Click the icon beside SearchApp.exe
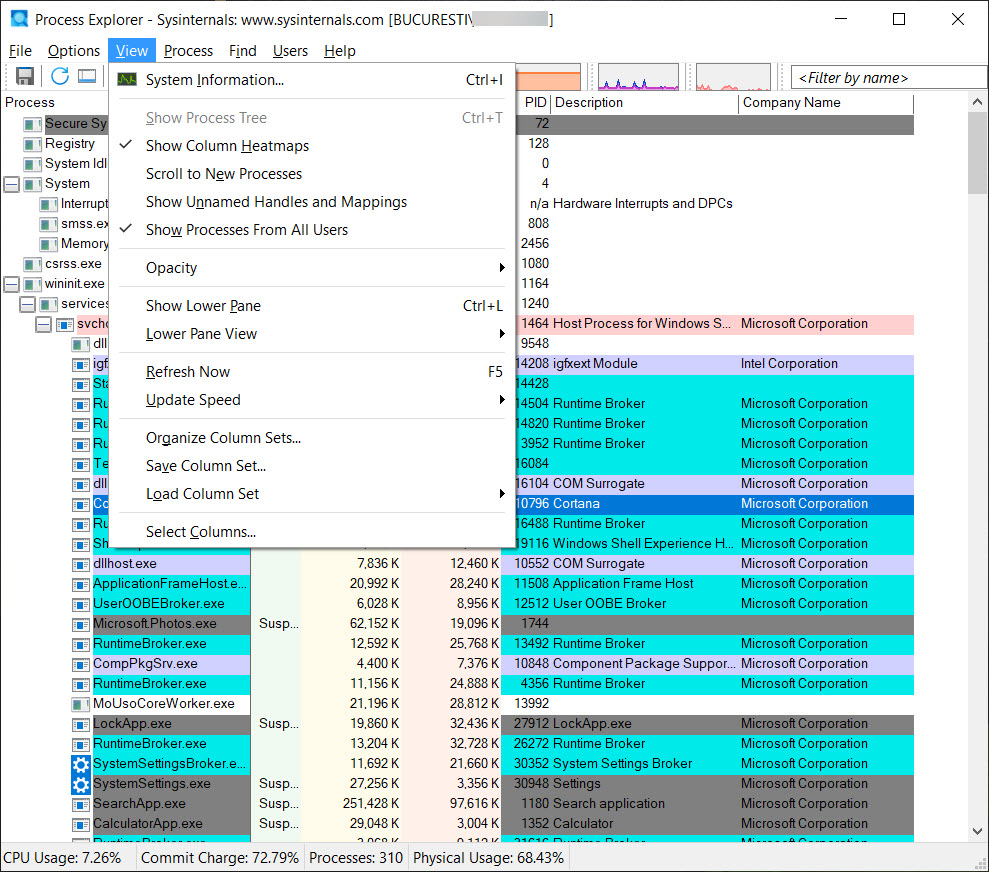 click(81, 804)
